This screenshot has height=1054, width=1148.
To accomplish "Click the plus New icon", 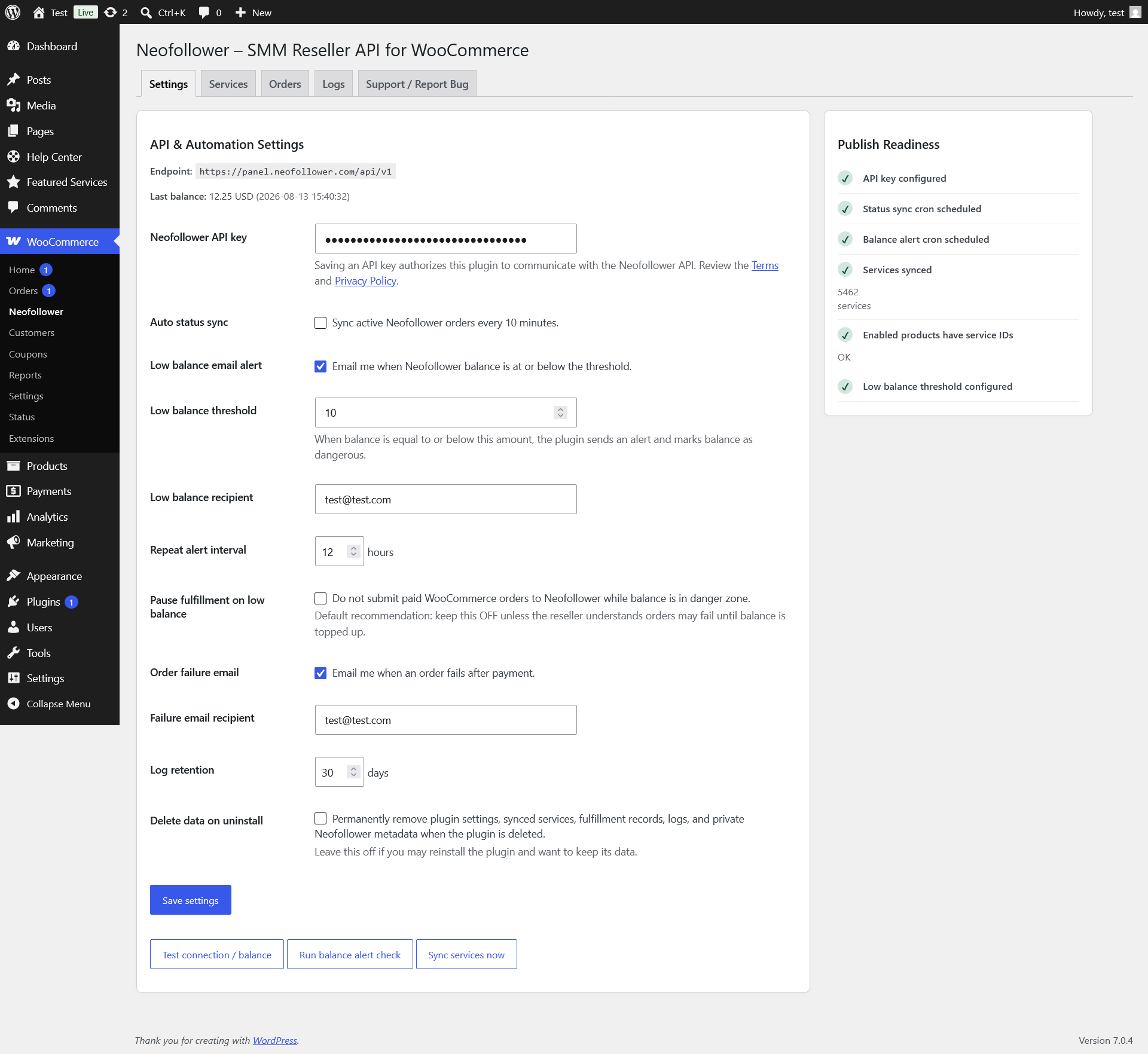I will [x=240, y=13].
